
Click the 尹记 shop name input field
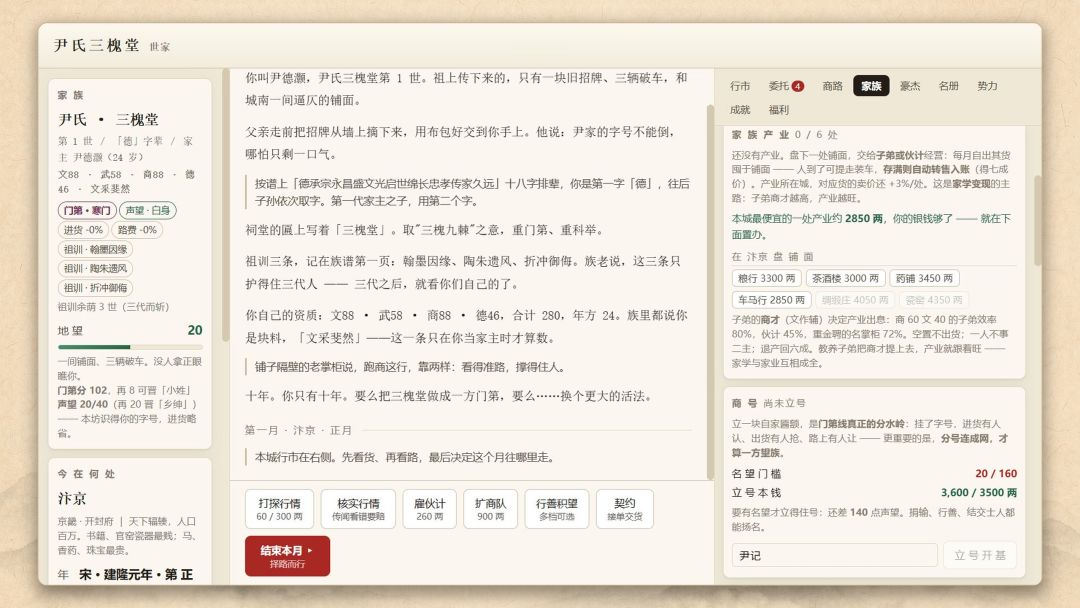tap(834, 555)
